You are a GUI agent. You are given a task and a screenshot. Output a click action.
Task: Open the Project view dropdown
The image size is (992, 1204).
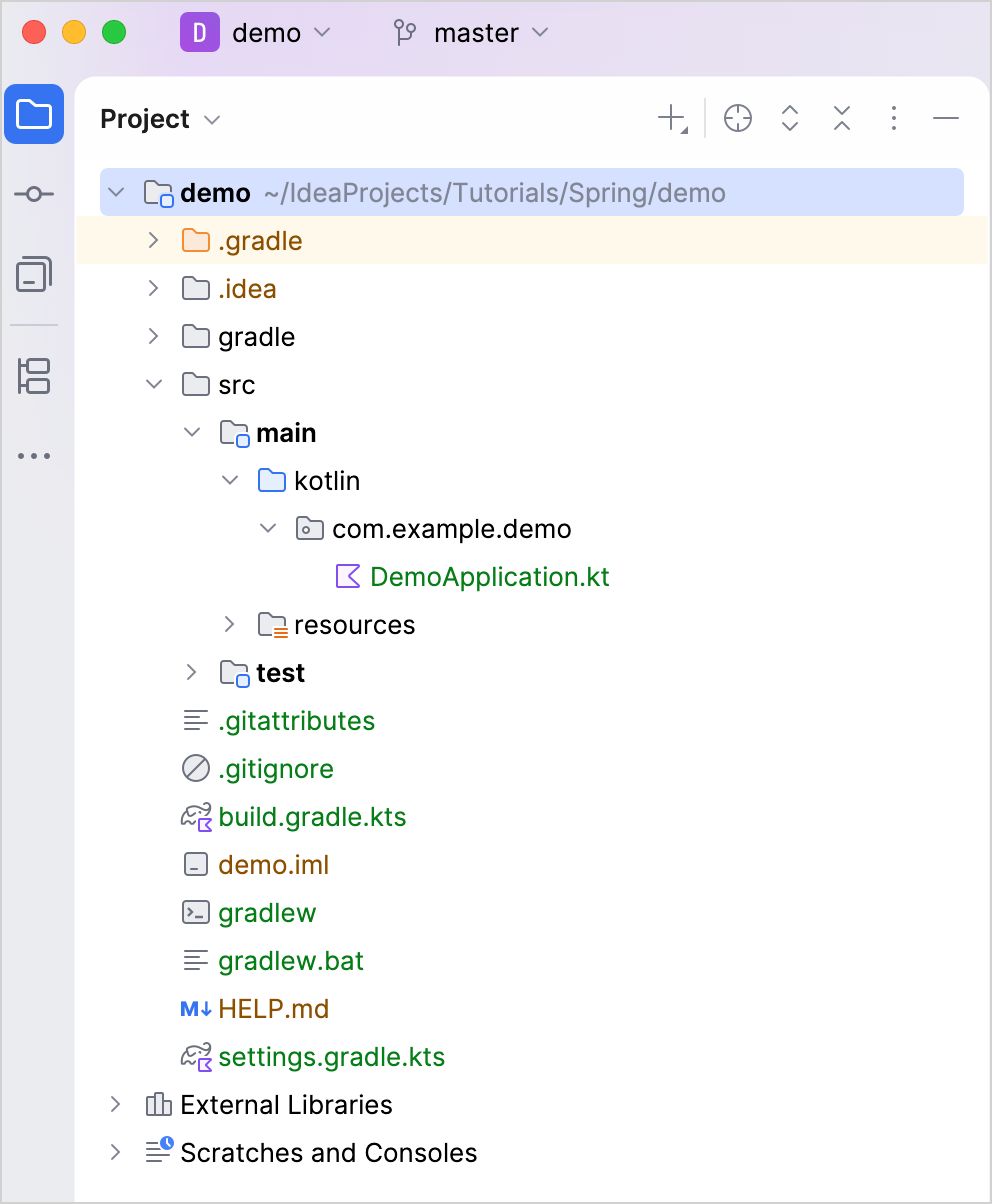(x=160, y=119)
